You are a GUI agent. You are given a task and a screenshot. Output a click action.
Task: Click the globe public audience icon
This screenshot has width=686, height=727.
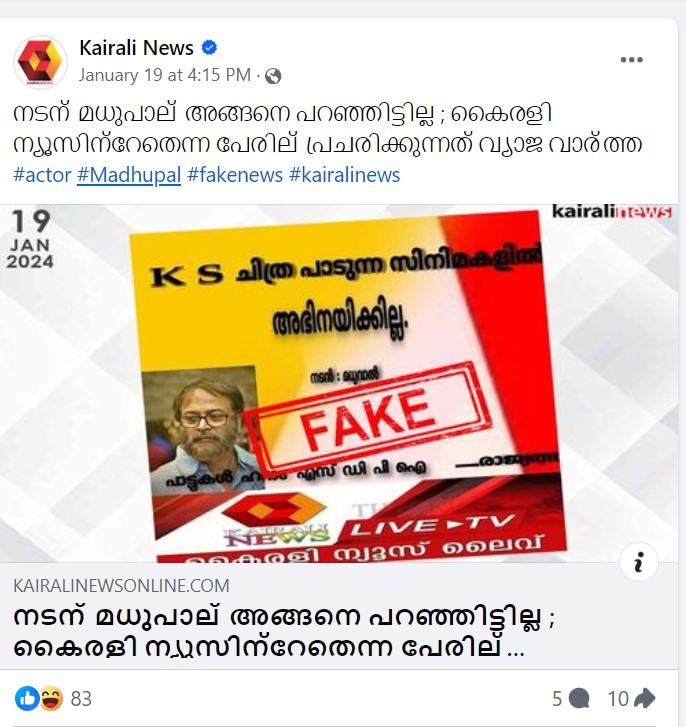tap(273, 76)
